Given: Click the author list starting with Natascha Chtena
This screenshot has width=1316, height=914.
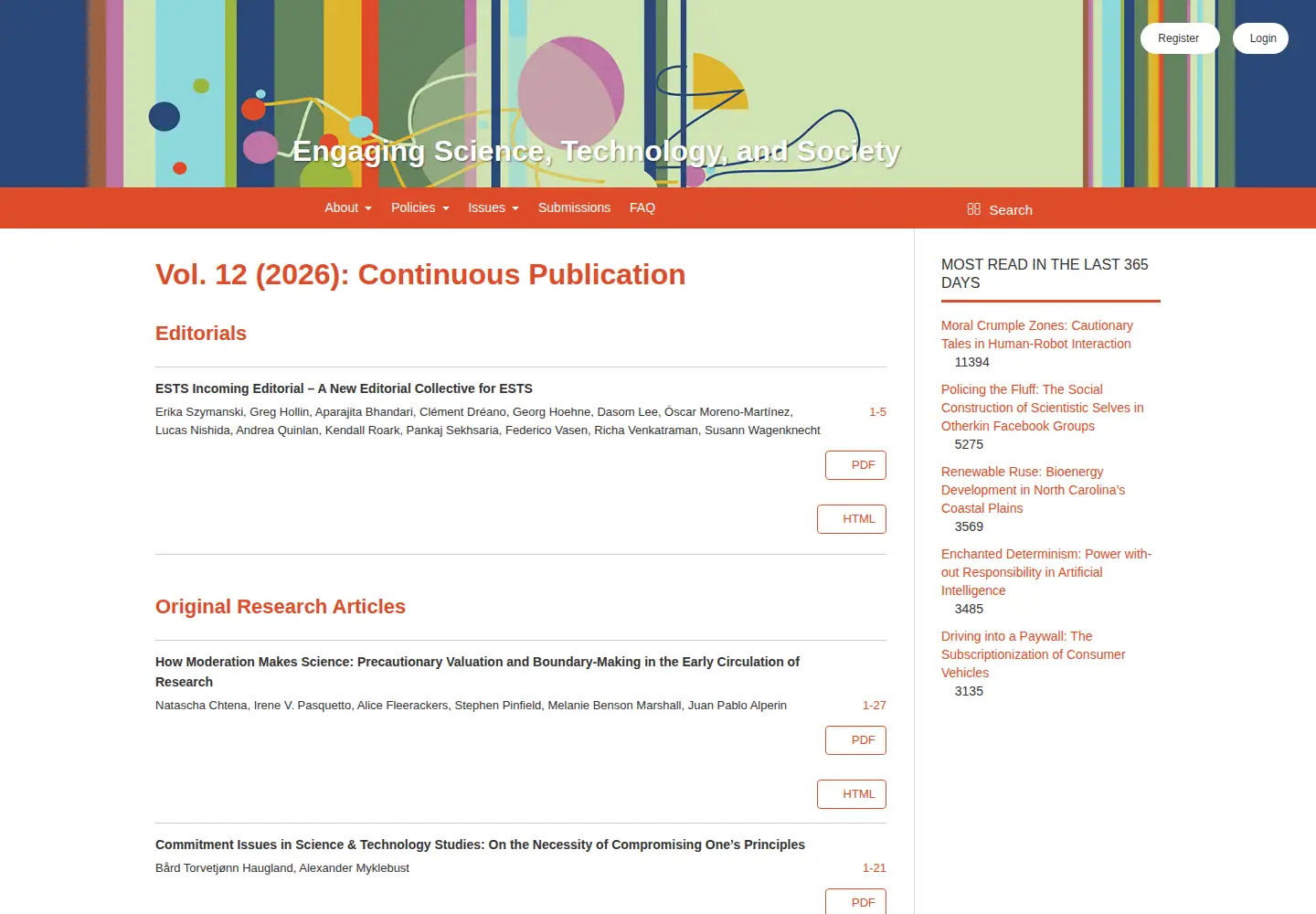Looking at the screenshot, I should tap(471, 706).
